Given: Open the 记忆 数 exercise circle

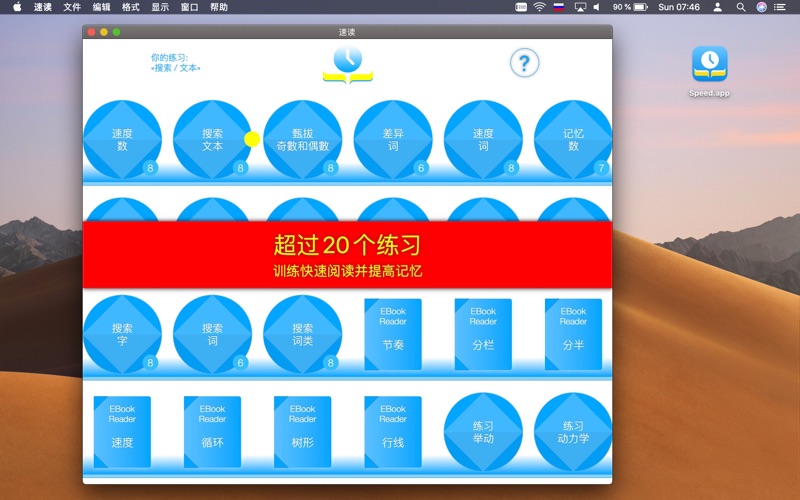Looking at the screenshot, I should tap(573, 140).
